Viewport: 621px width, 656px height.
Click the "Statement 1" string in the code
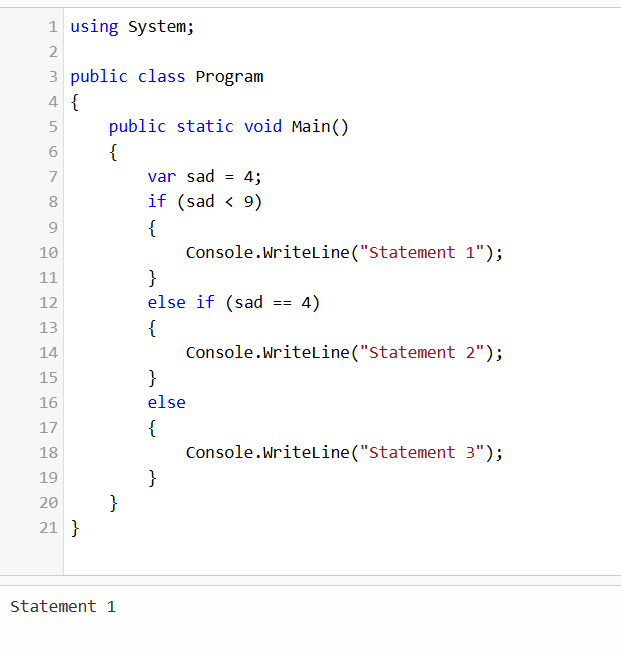[x=426, y=252]
